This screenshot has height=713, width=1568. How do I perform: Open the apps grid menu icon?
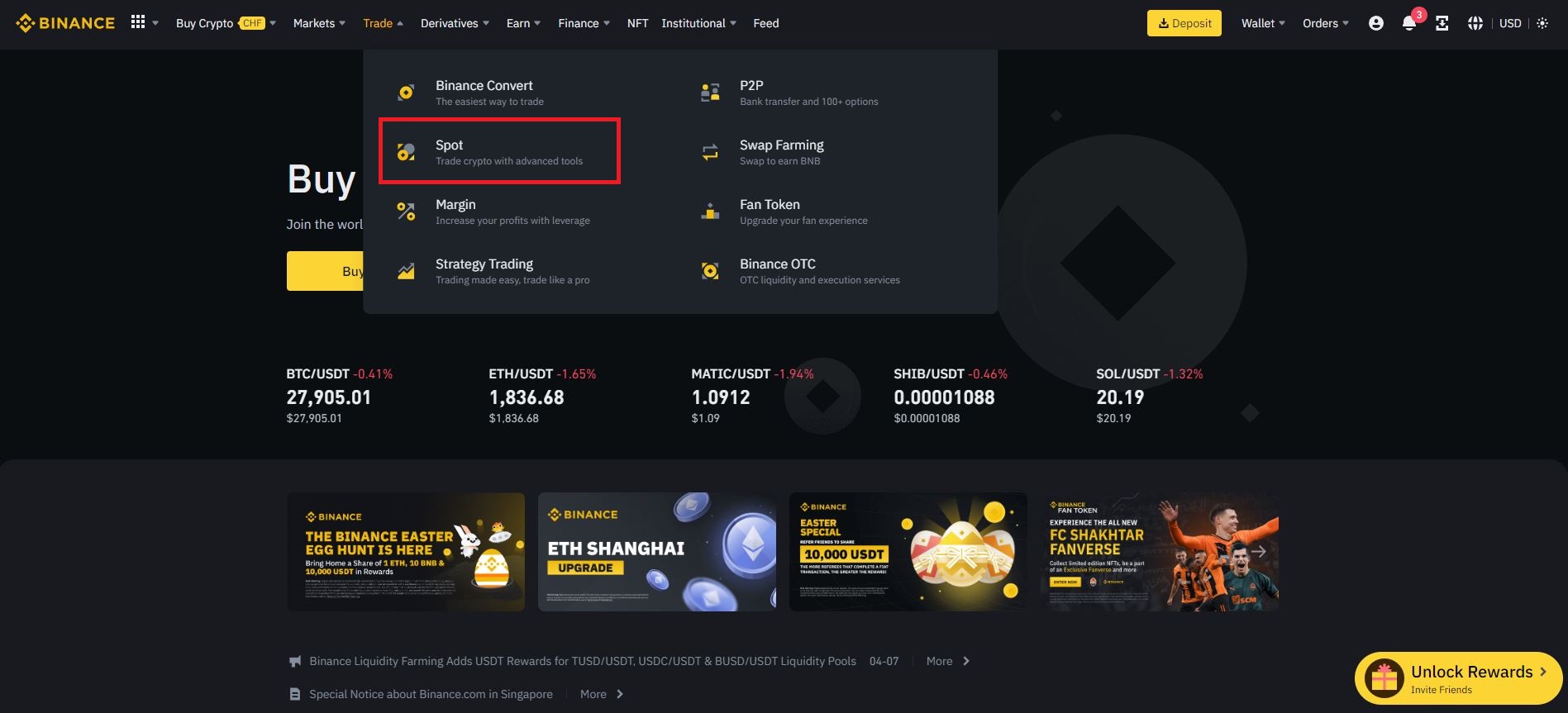(x=138, y=22)
